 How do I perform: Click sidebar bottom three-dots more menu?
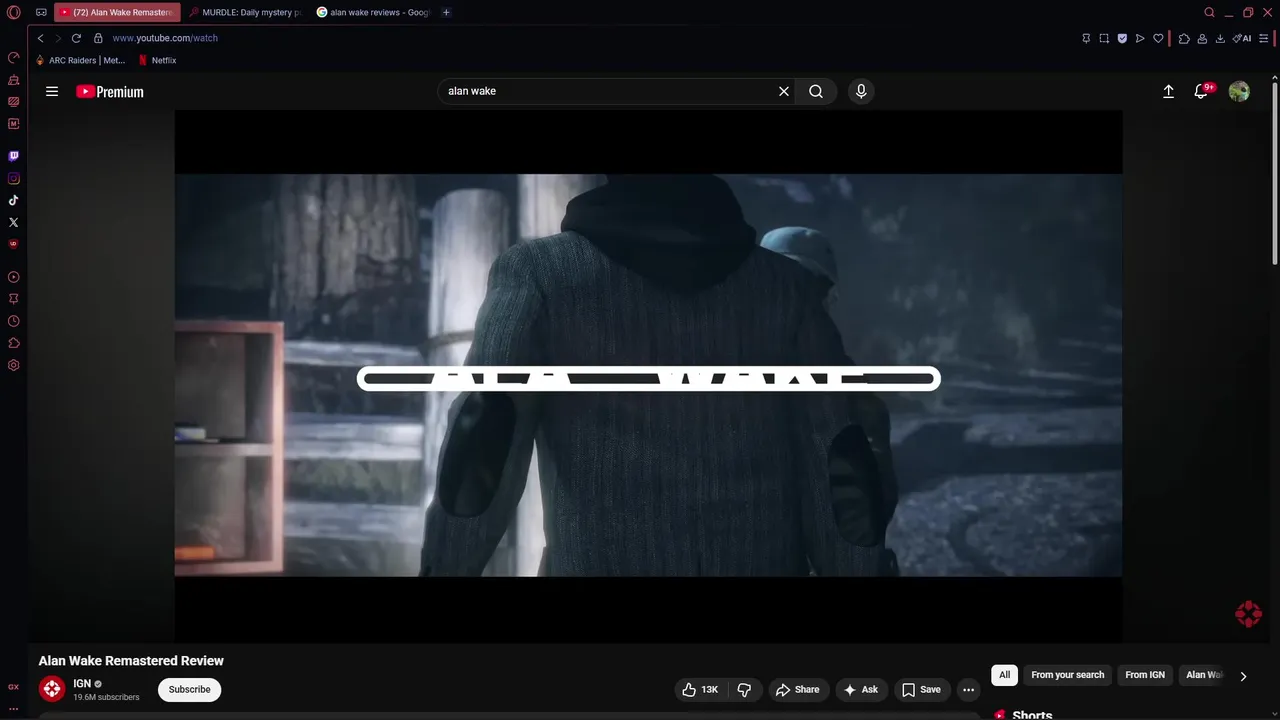(x=13, y=709)
